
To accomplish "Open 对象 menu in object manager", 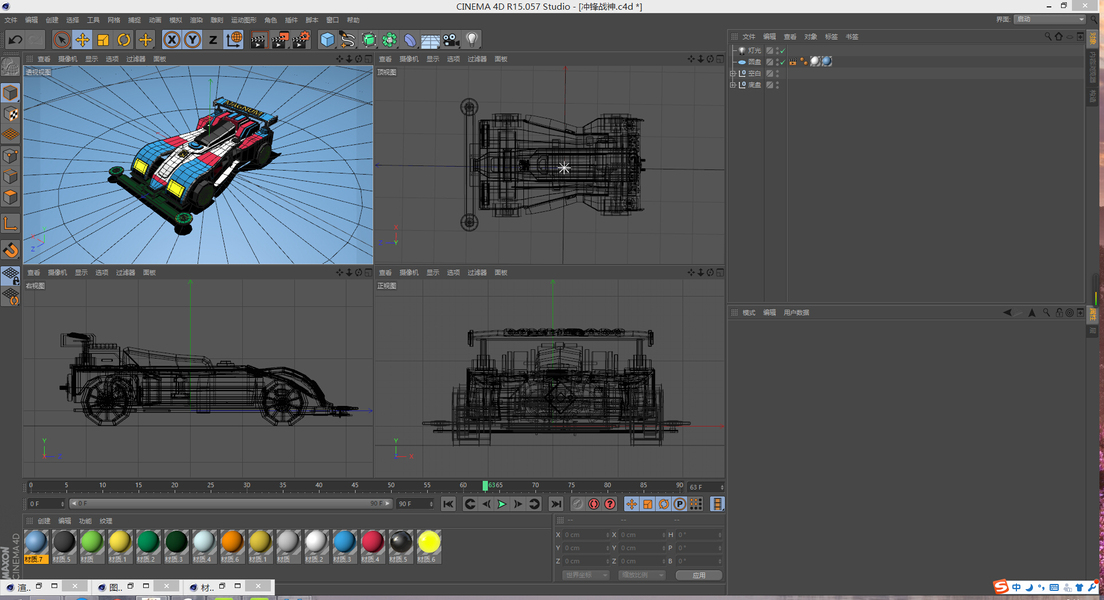I will (810, 37).
